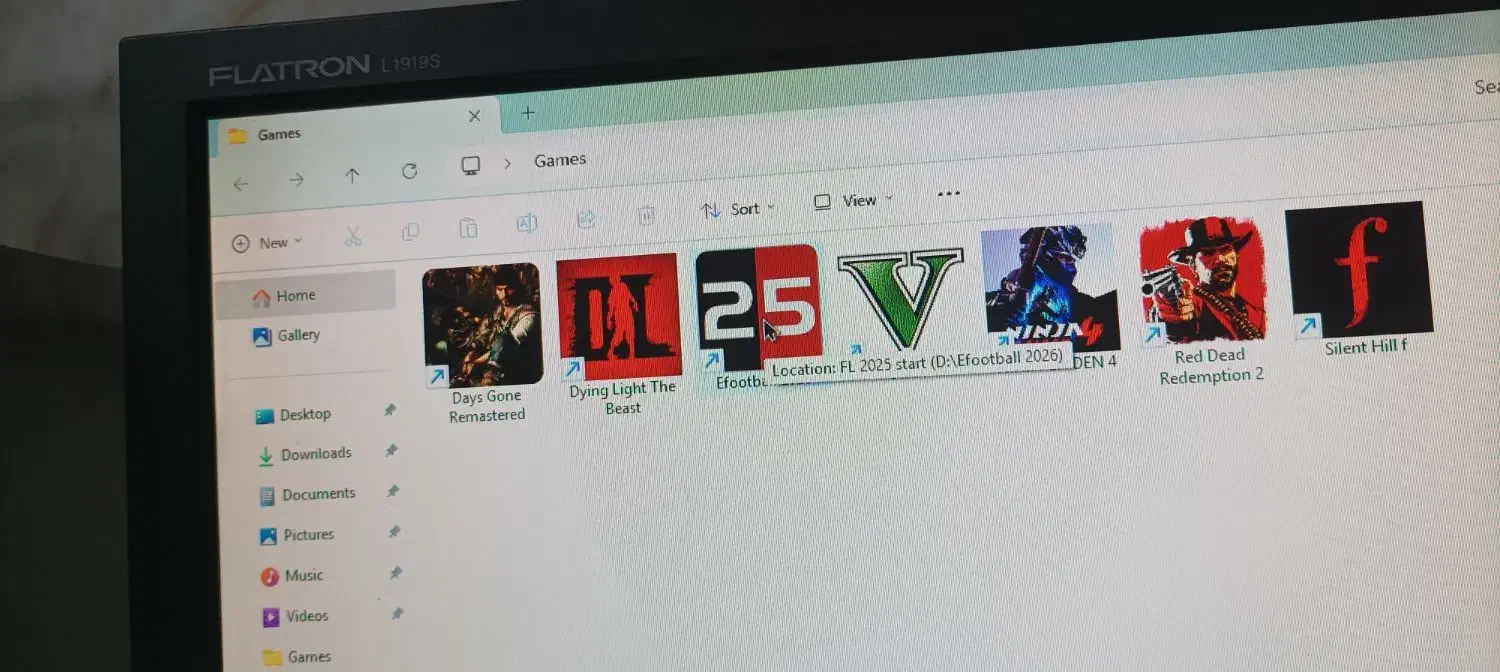Click the This PC monitor icon
This screenshot has width=1500, height=672.
click(x=471, y=166)
